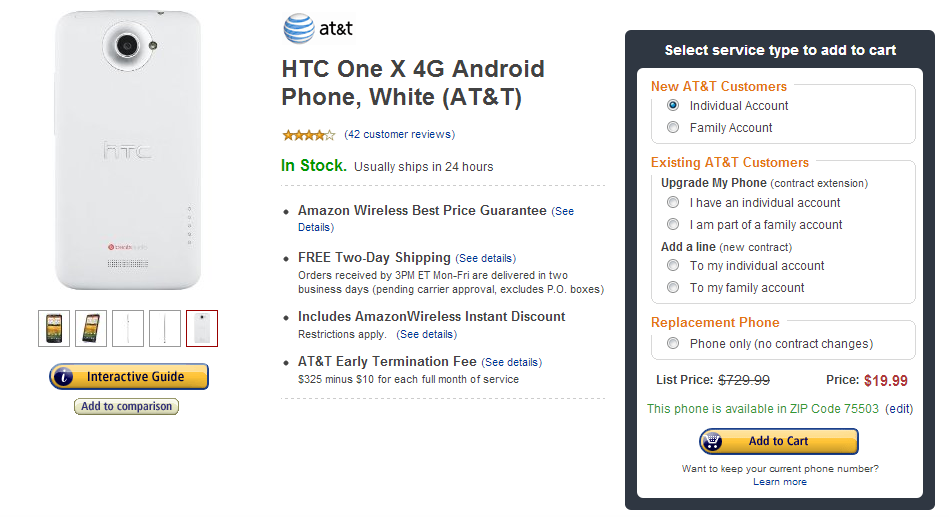The width and height of the screenshot is (949, 517).
Task: Open See details for Early Termination Fee
Action: 511,362
